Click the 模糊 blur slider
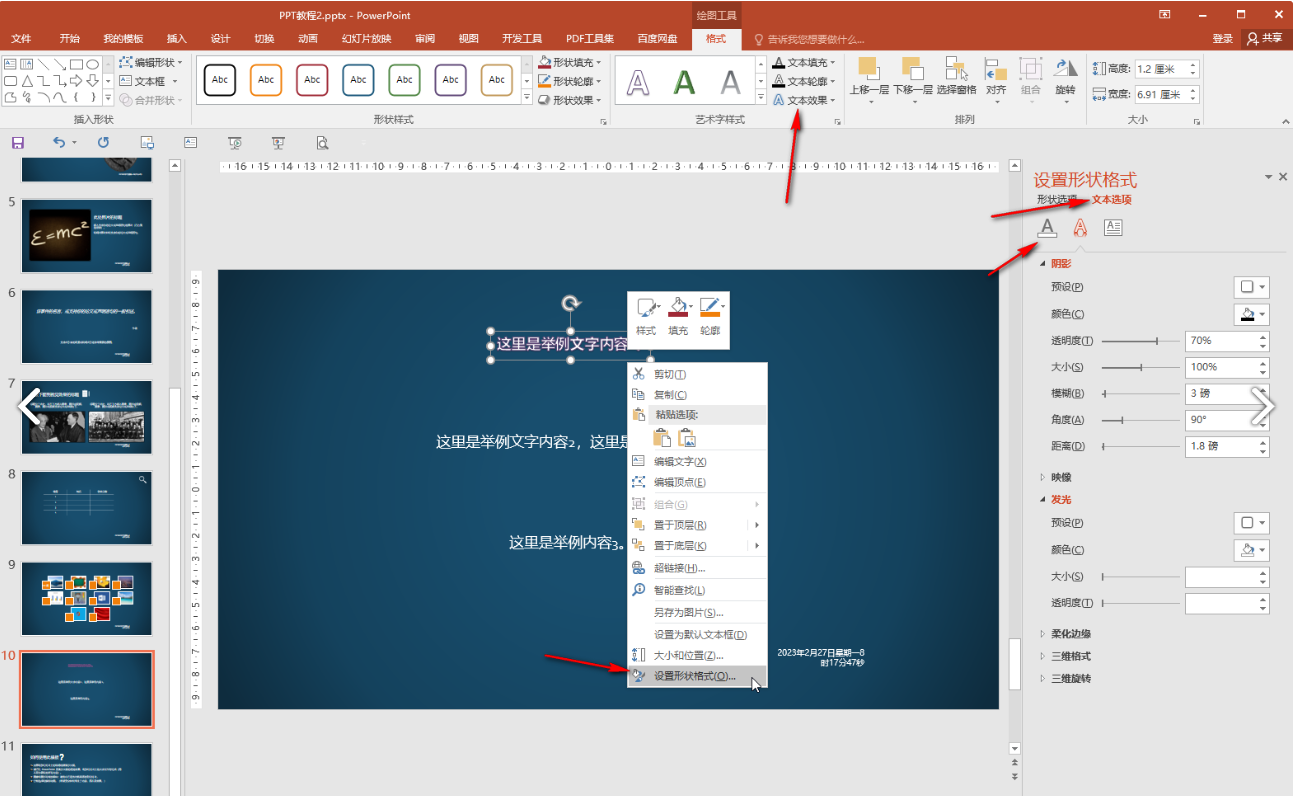1295x796 pixels. (1139, 394)
